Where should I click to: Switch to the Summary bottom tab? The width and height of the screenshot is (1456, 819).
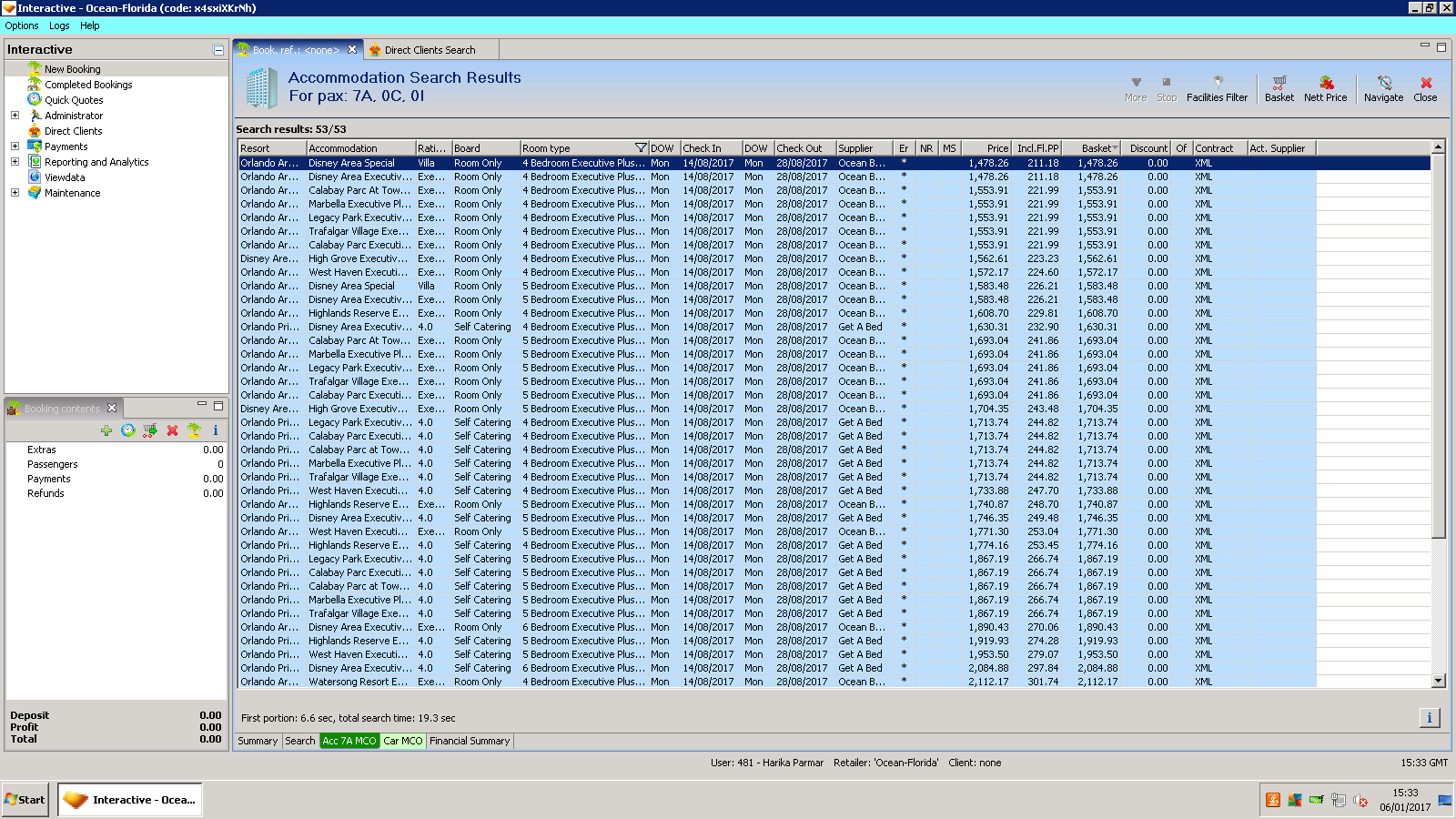click(x=258, y=741)
